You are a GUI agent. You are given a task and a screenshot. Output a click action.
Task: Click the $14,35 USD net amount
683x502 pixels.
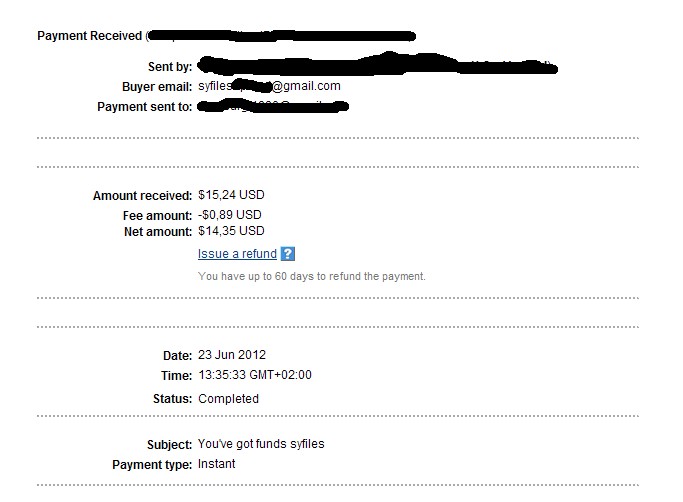231,231
